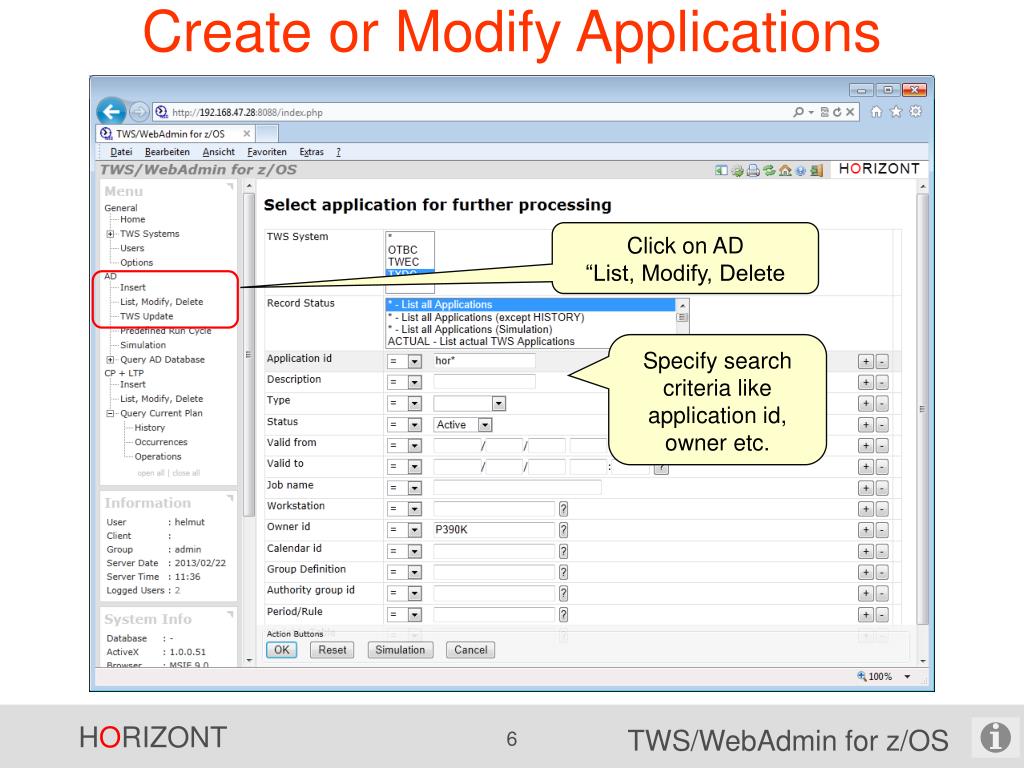Click the Cancel button
Image resolution: width=1024 pixels, height=768 pixels.
(471, 650)
